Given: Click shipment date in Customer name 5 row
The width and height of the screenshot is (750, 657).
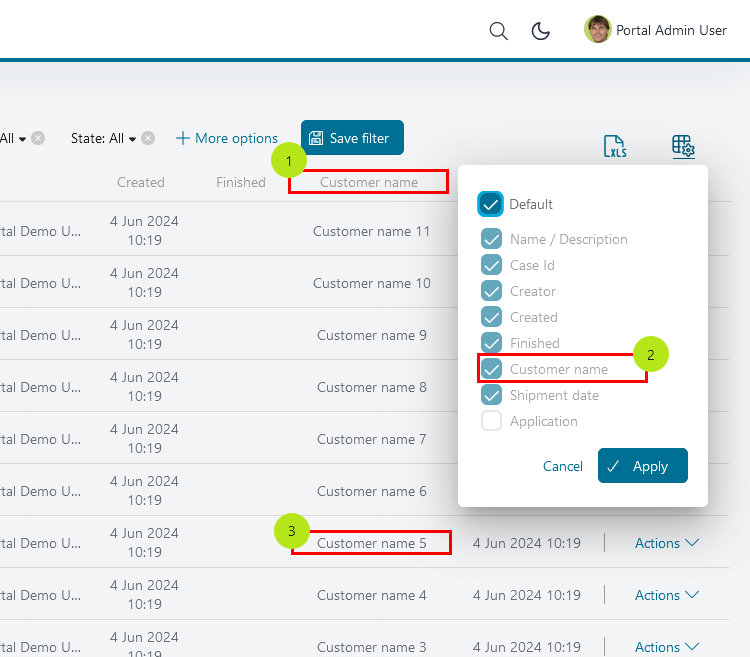Looking at the screenshot, I should pos(527,543).
